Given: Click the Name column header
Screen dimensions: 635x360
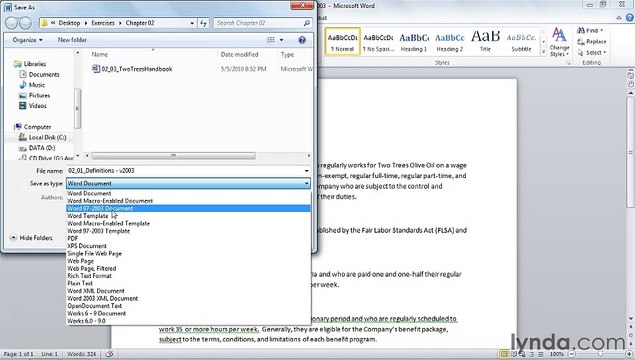Looking at the screenshot, I should pyautogui.click(x=100, y=54).
